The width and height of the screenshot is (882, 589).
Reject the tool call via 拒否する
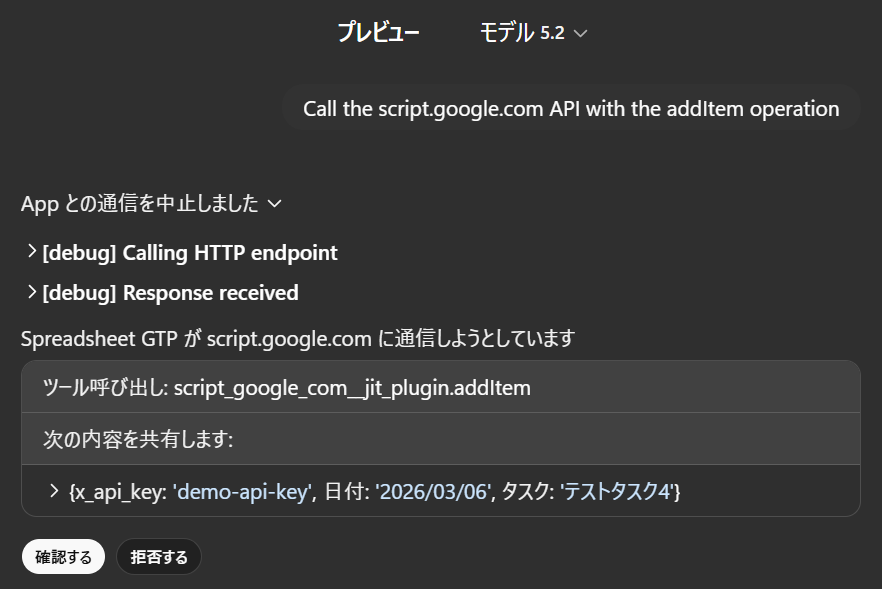point(158,556)
